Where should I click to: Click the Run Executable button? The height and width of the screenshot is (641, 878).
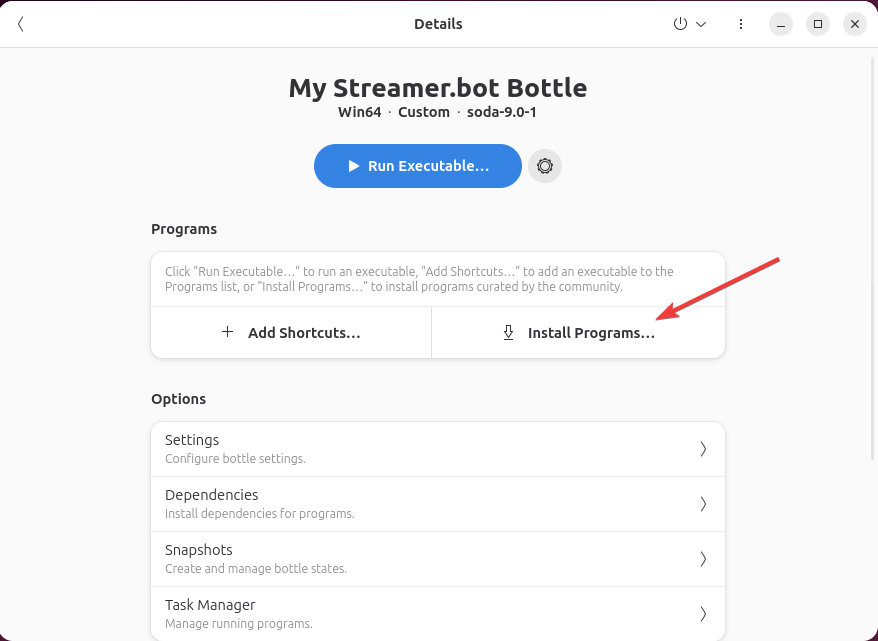click(x=417, y=165)
